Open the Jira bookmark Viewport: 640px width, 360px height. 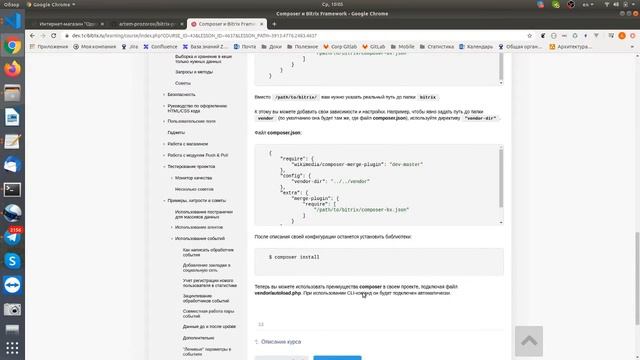130,47
